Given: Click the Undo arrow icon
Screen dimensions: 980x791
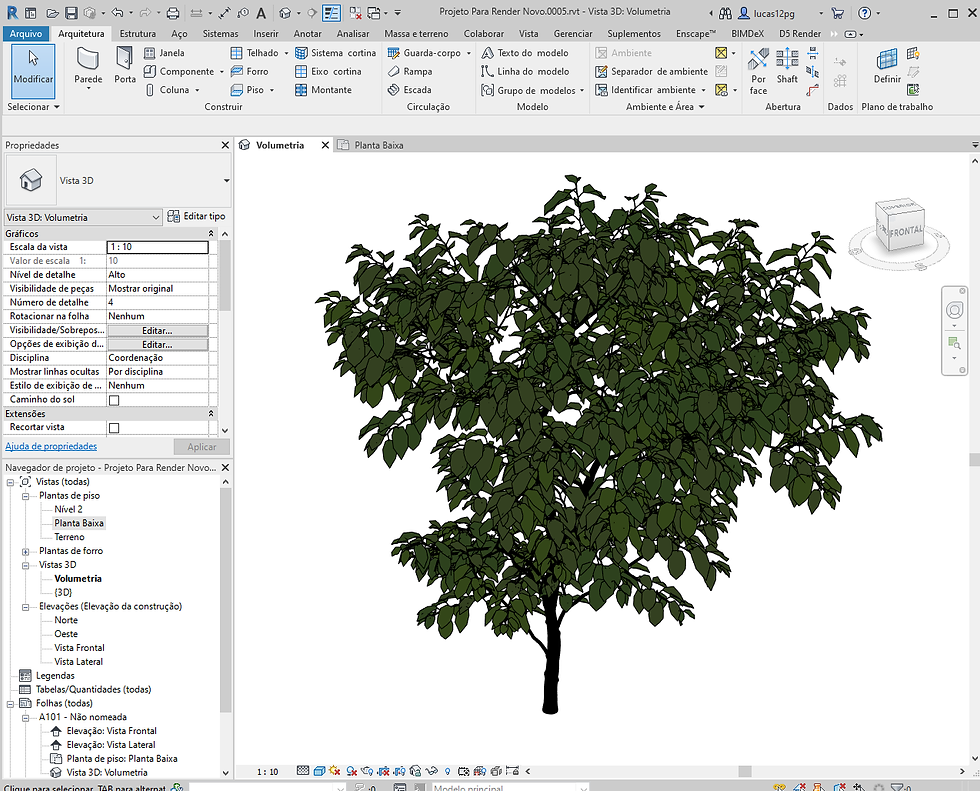Looking at the screenshot, I should pyautogui.click(x=118, y=12).
